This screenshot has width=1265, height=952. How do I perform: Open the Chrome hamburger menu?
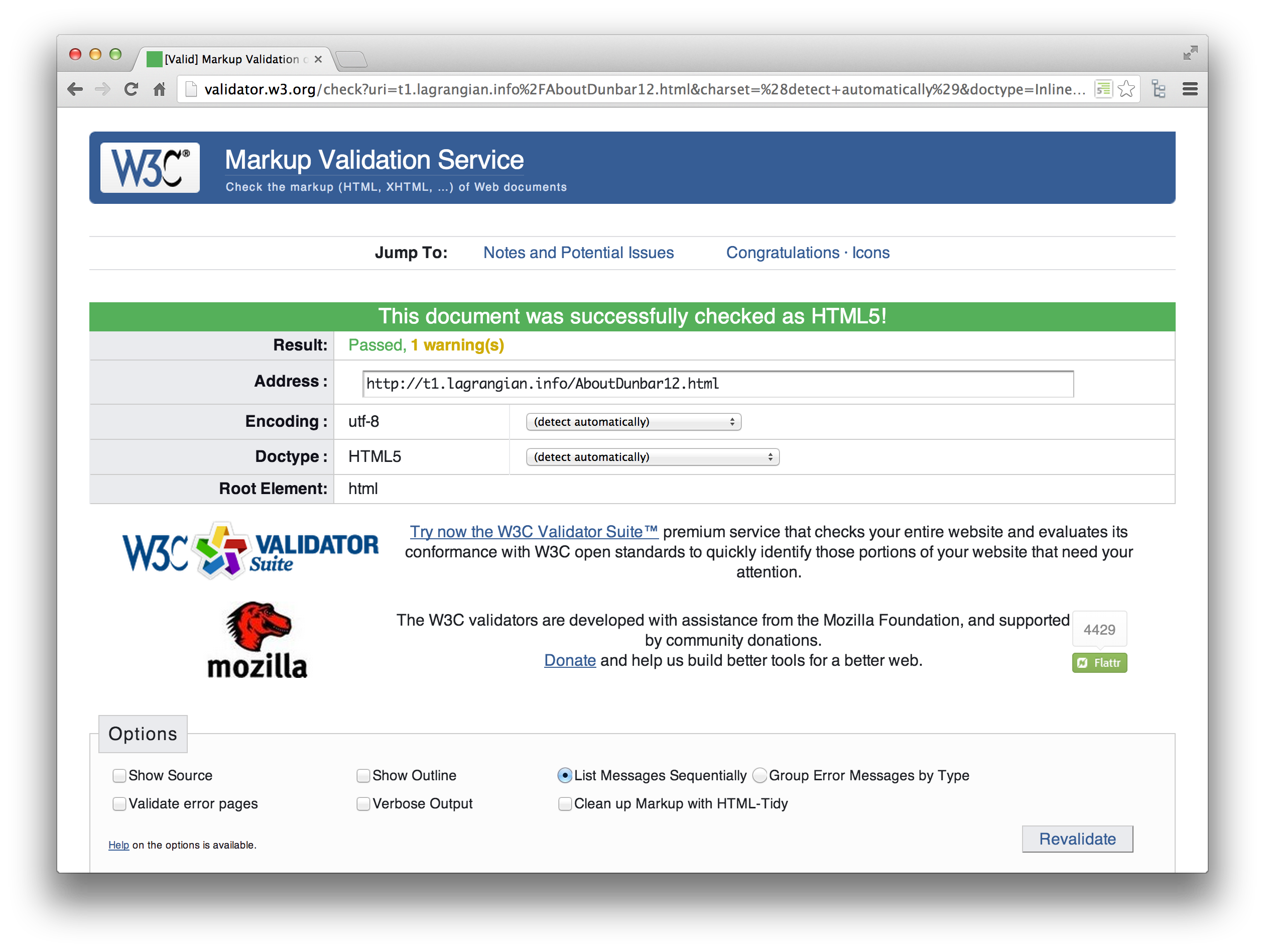(x=1190, y=89)
